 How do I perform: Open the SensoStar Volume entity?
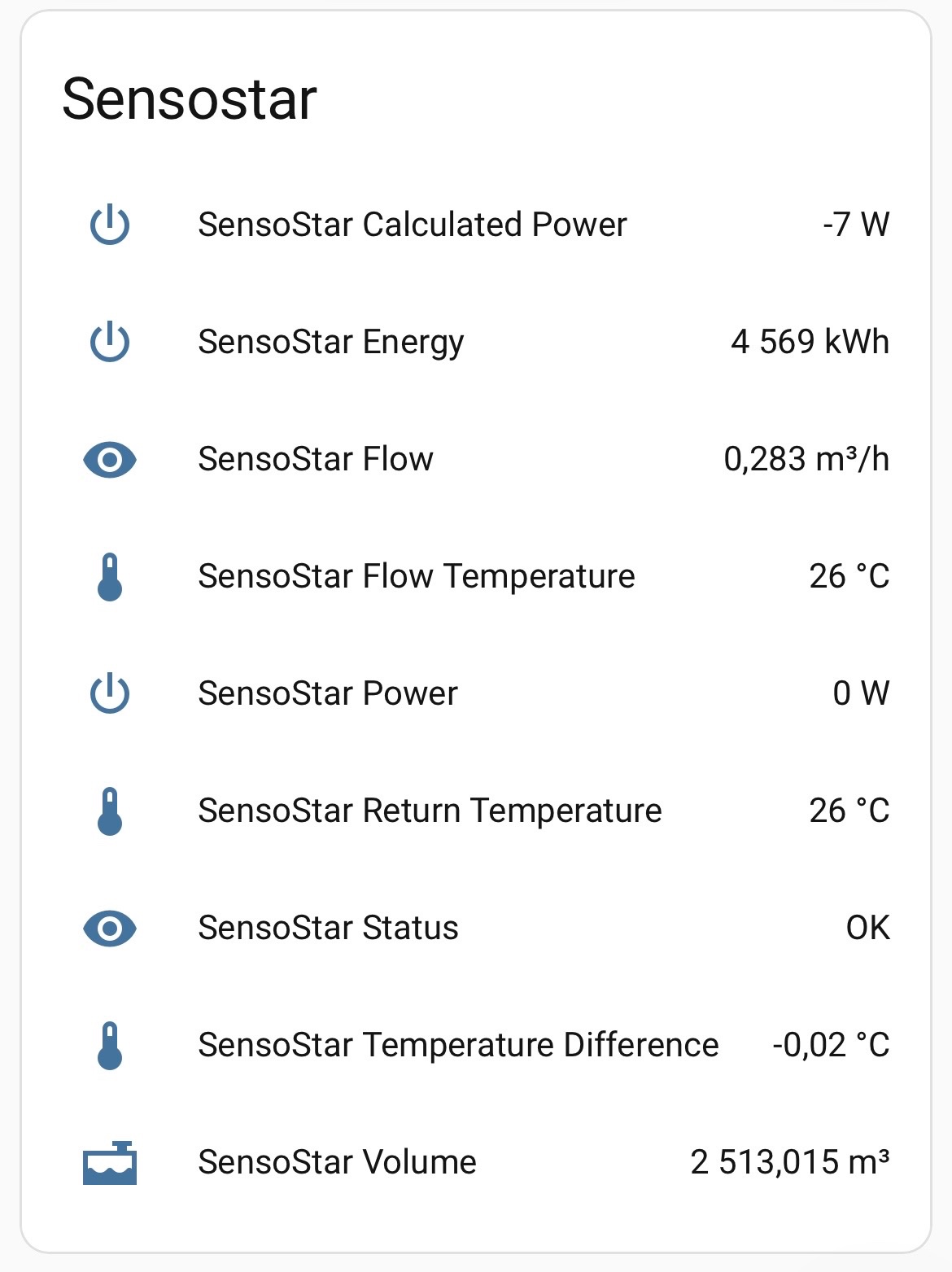(x=337, y=1163)
